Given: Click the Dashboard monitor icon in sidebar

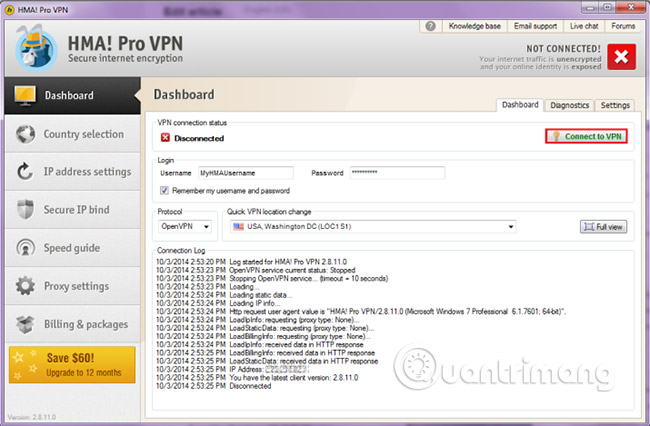Looking at the screenshot, I should pyautogui.click(x=25, y=95).
